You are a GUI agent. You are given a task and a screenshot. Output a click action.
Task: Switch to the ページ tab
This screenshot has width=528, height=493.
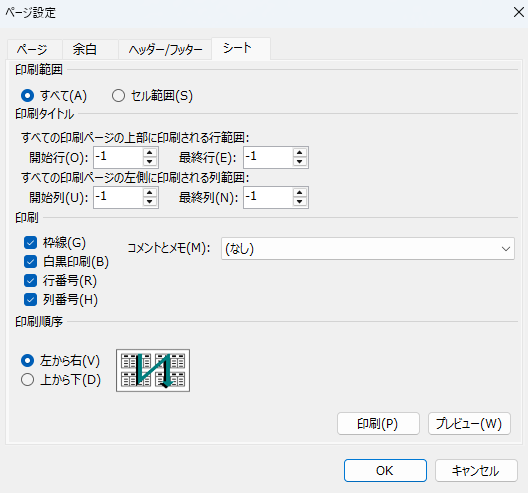35,50
